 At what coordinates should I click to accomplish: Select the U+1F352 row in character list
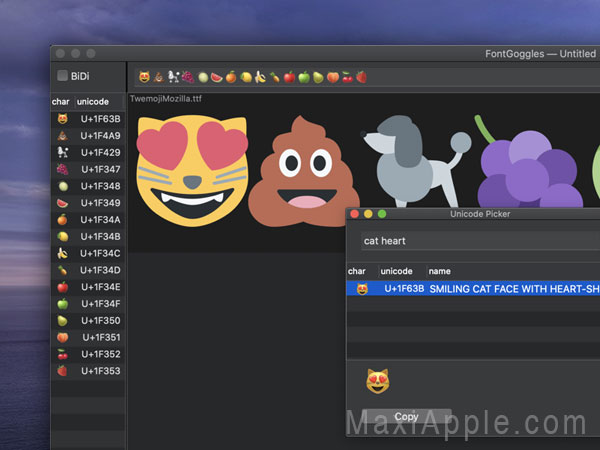point(88,354)
